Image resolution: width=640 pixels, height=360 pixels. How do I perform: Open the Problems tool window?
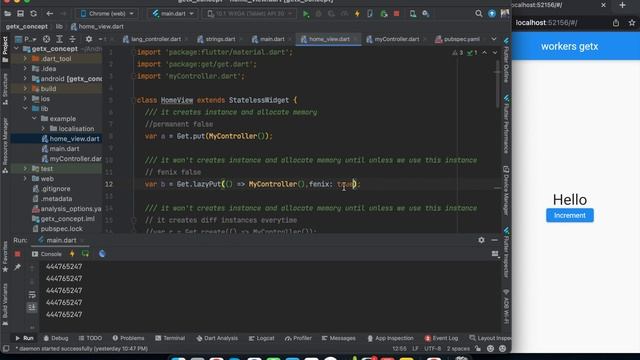point(129,338)
